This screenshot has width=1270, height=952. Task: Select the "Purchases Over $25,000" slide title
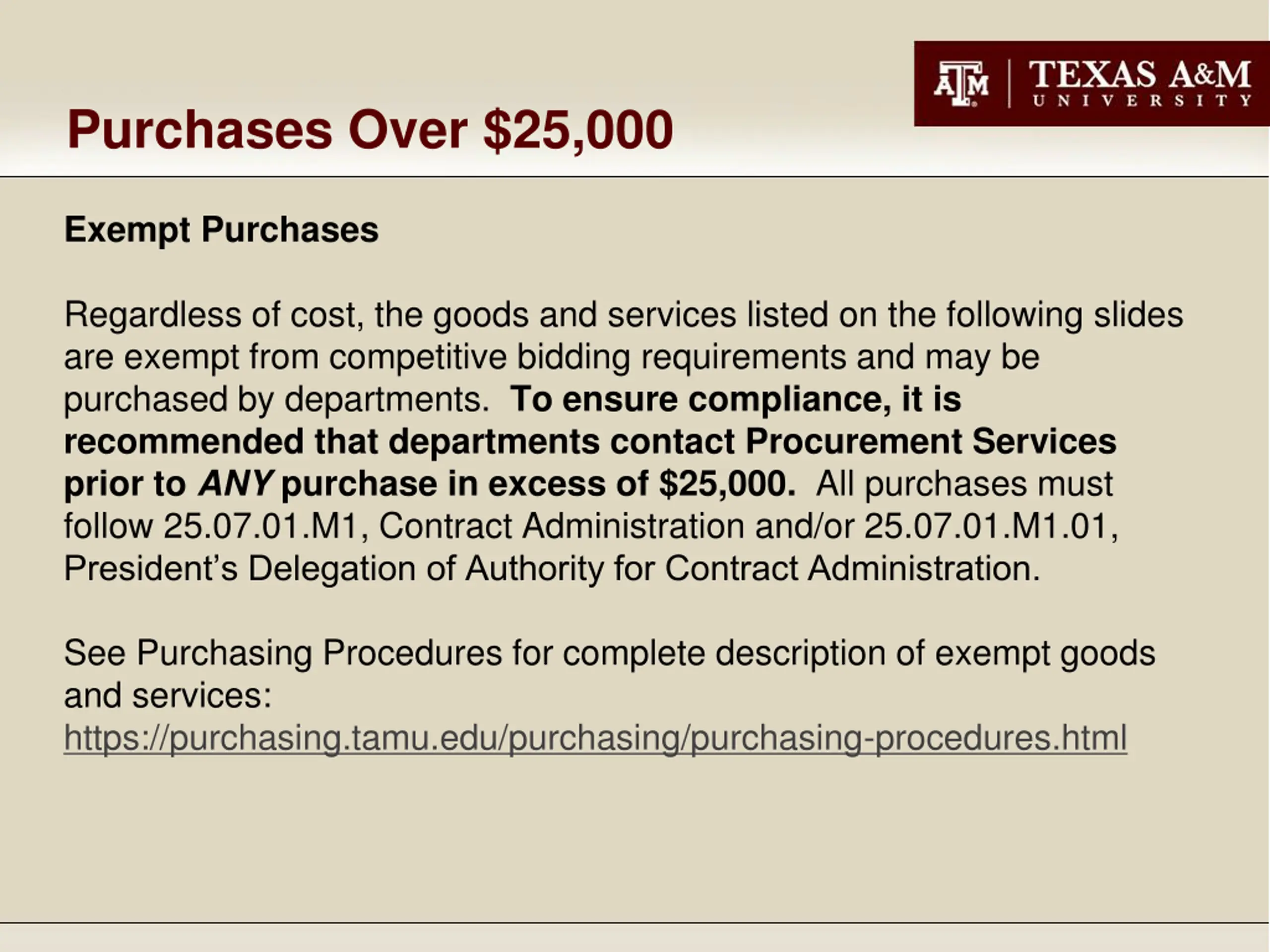tap(370, 130)
